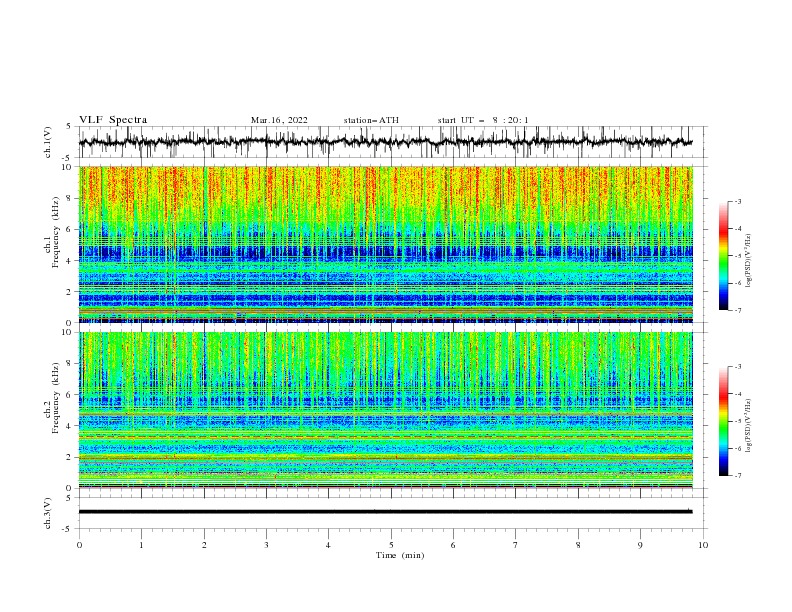This screenshot has width=792, height=612.
Task: Click time axis tick label "3"
Action: tap(266, 545)
